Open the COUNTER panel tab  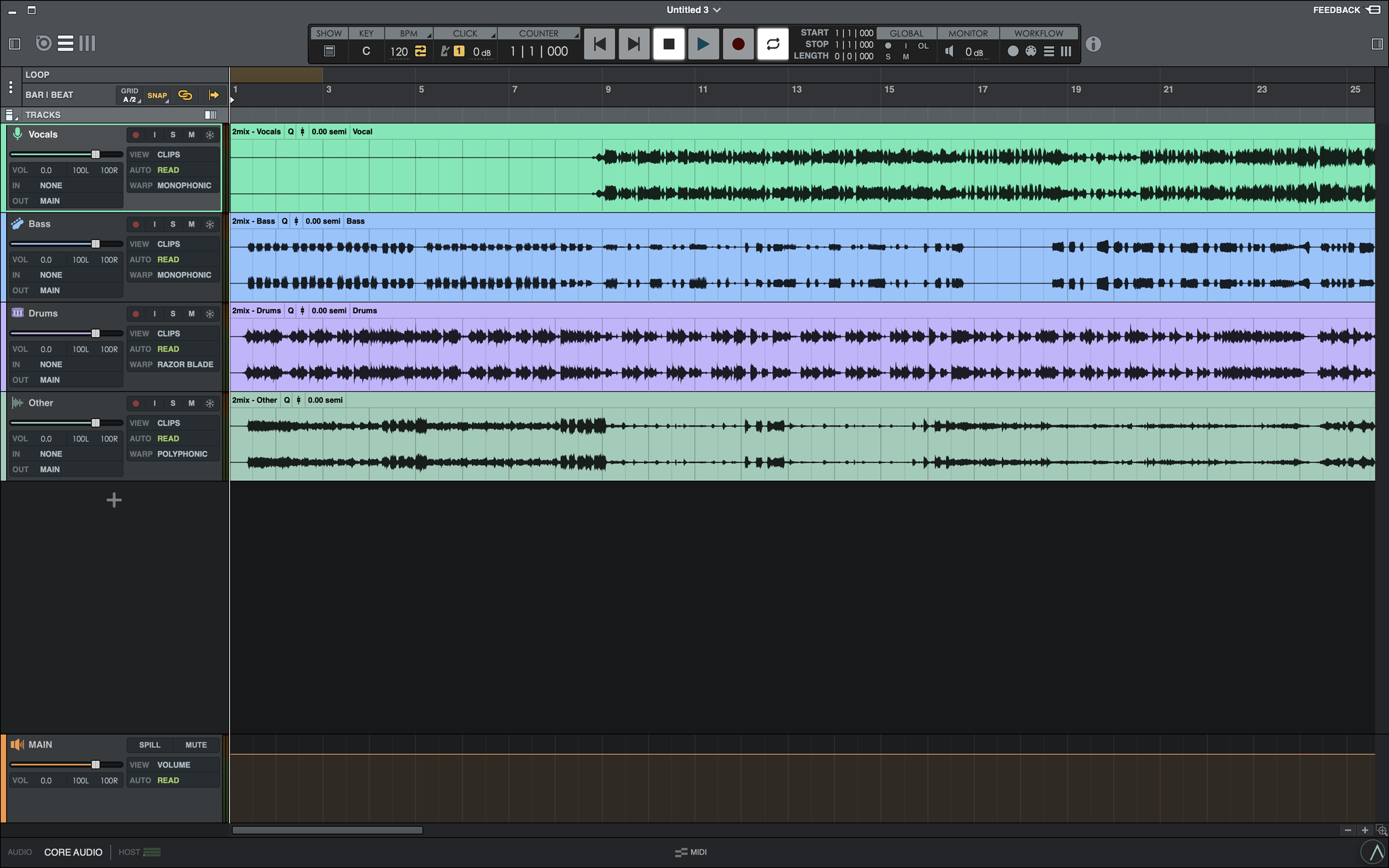[x=539, y=33]
